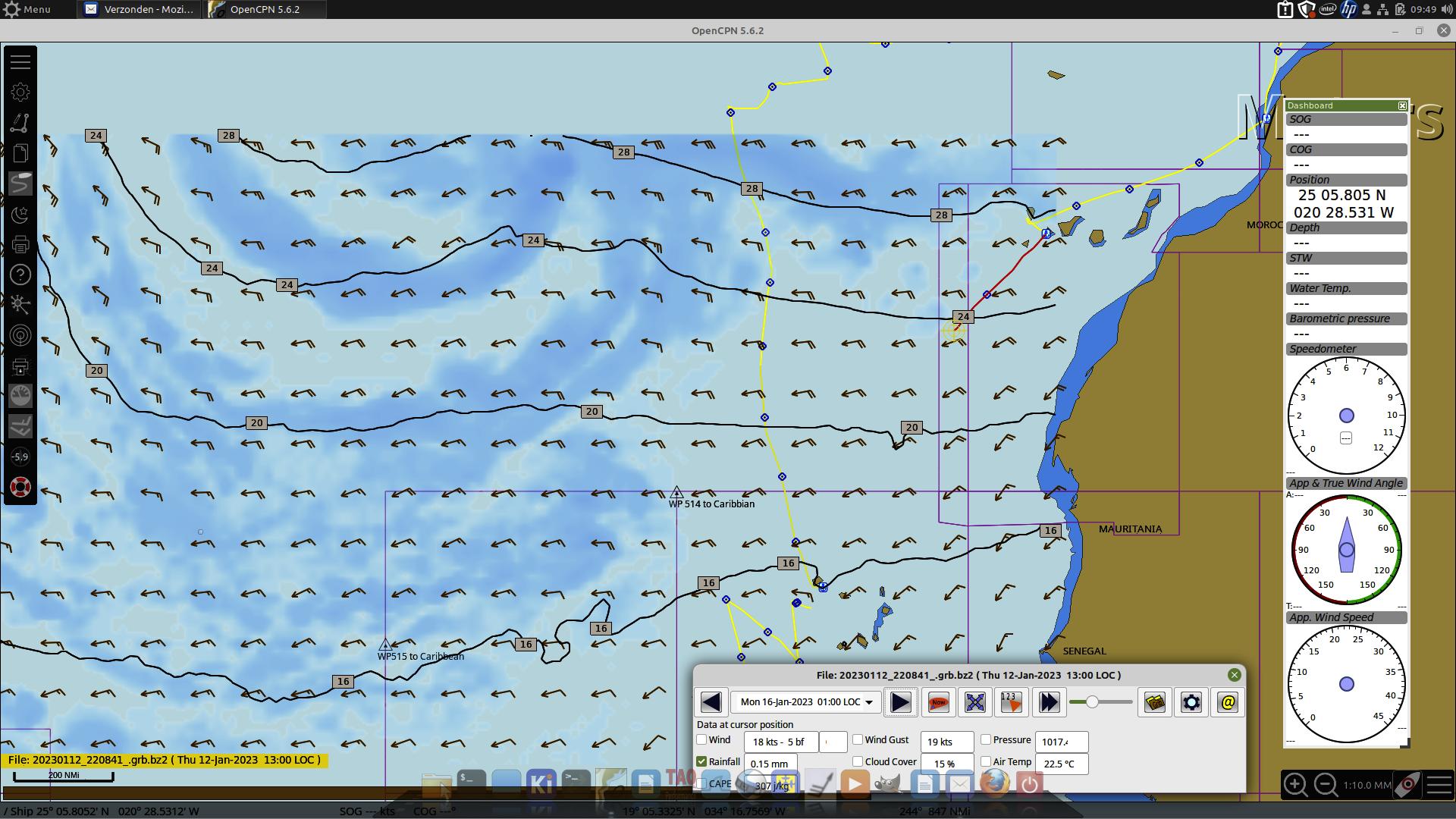1456x819 pixels.
Task: Click the App & True Wind Angle dial
Action: 1346,550
